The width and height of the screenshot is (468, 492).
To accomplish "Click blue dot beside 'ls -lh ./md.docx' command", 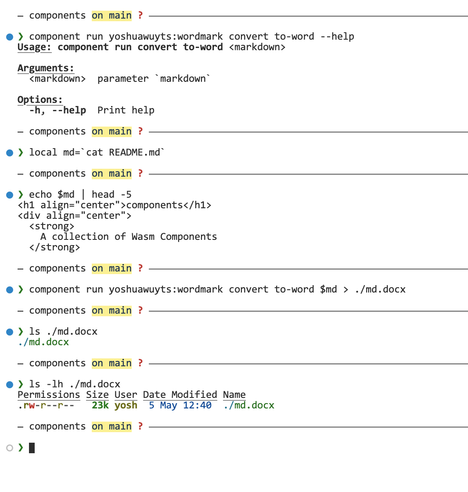I will (x=10, y=384).
